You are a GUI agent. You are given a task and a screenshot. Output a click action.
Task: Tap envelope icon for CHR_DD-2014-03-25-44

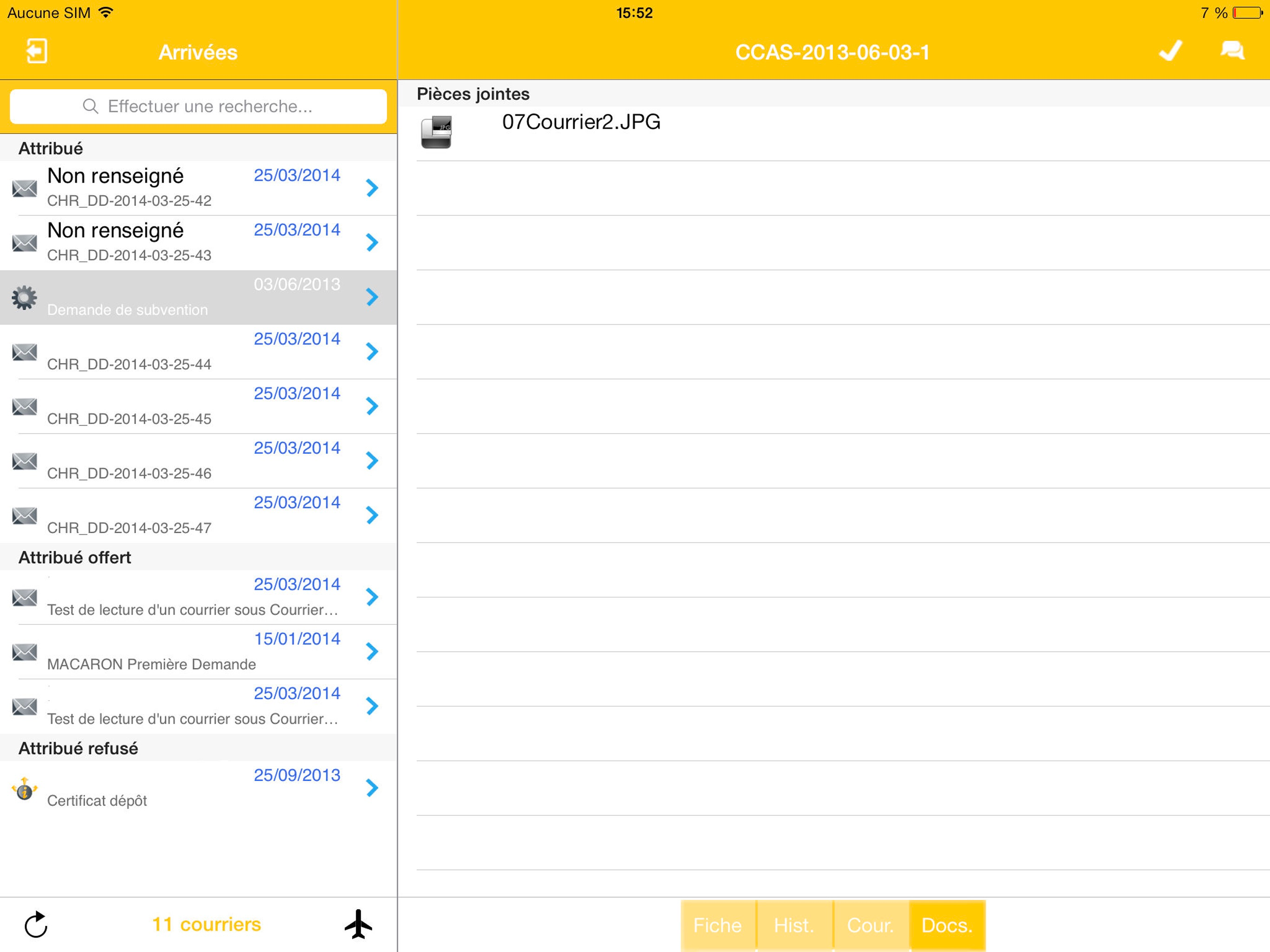click(25, 351)
